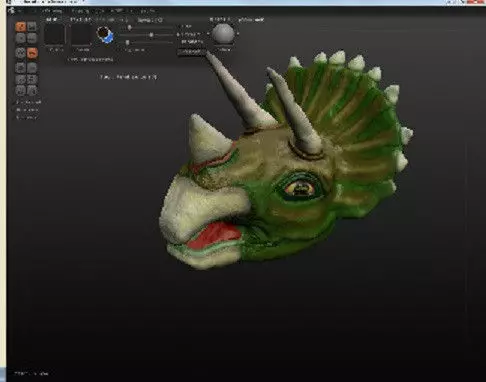This screenshot has height=382, width=486.
Task: Open the first dark brush texture slot
Action: 55,34
